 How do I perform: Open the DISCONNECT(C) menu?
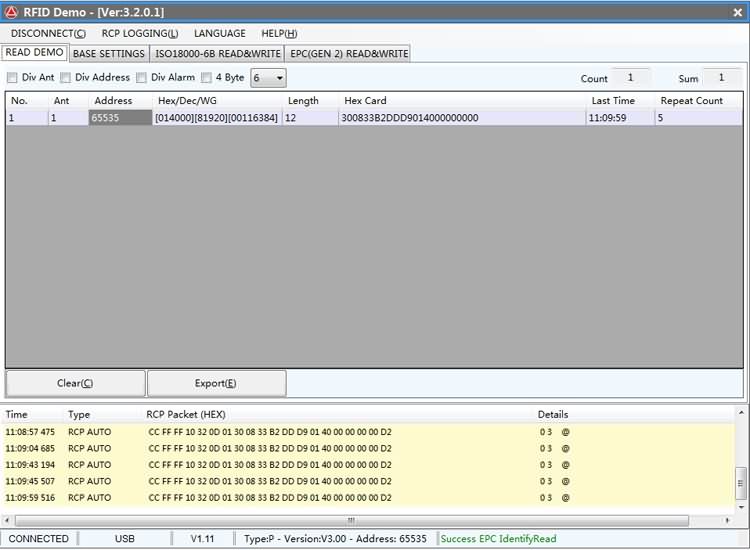point(48,33)
